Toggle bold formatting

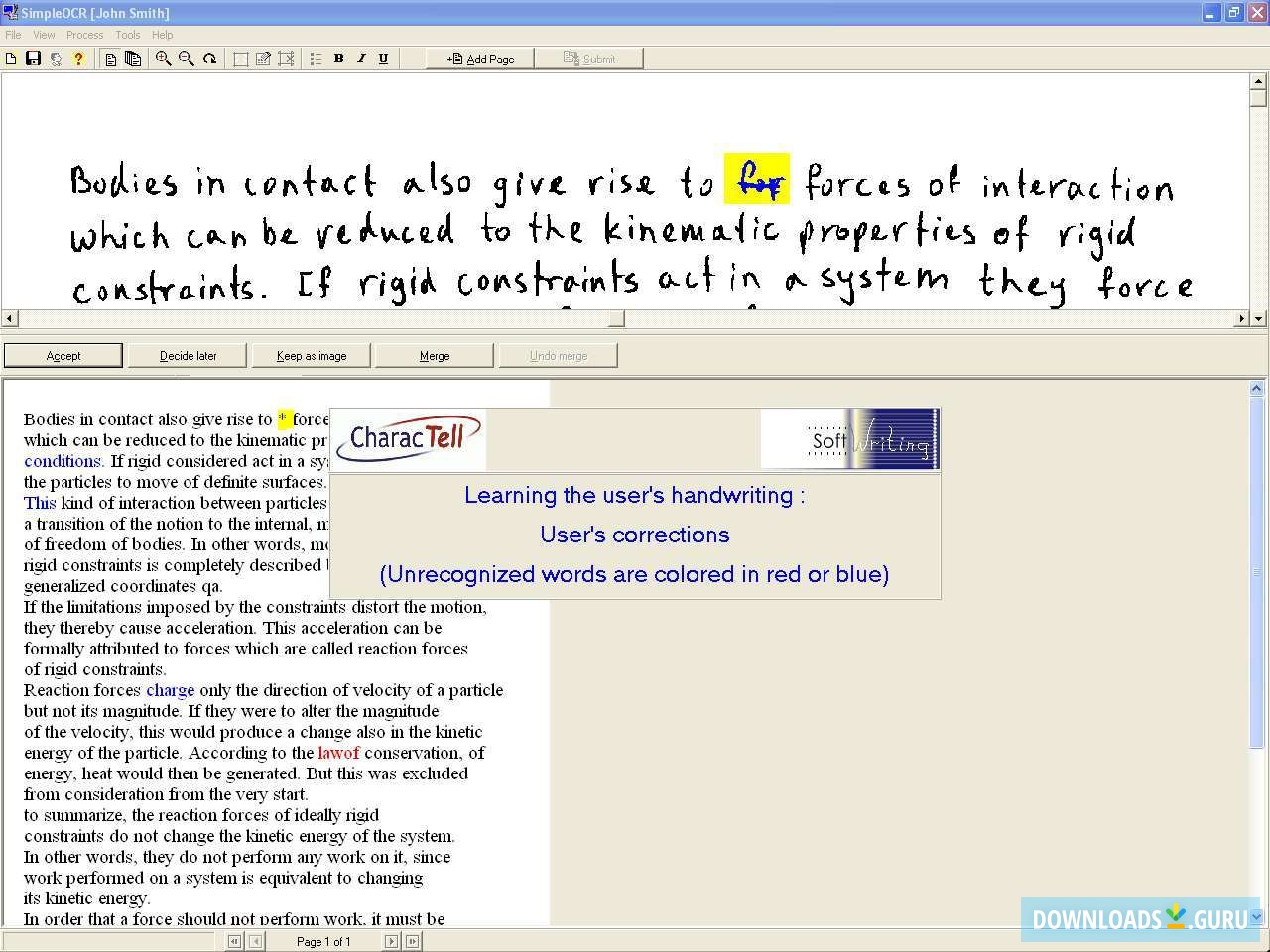point(338,58)
